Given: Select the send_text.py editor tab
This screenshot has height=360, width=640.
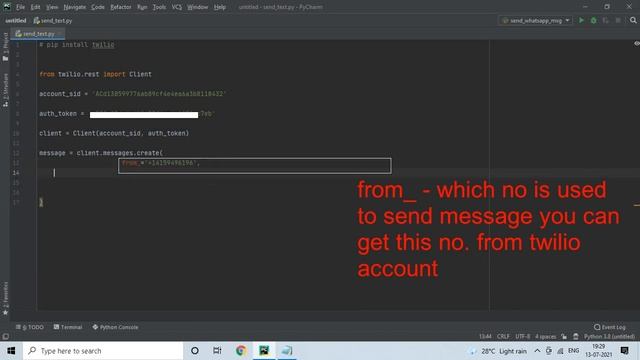Looking at the screenshot, I should [38, 33].
